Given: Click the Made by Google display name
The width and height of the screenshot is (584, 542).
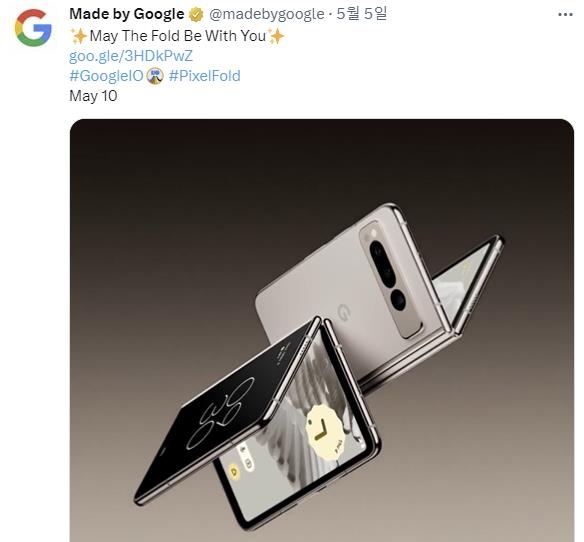Looking at the screenshot, I should click(x=127, y=14).
